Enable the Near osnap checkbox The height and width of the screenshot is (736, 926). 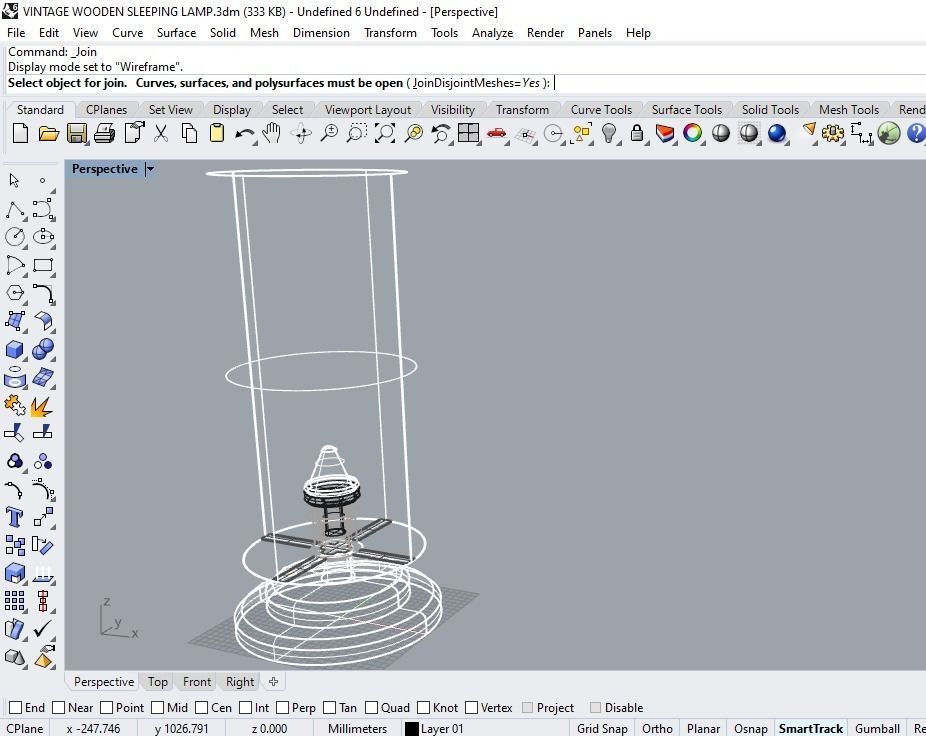[x=58, y=708]
